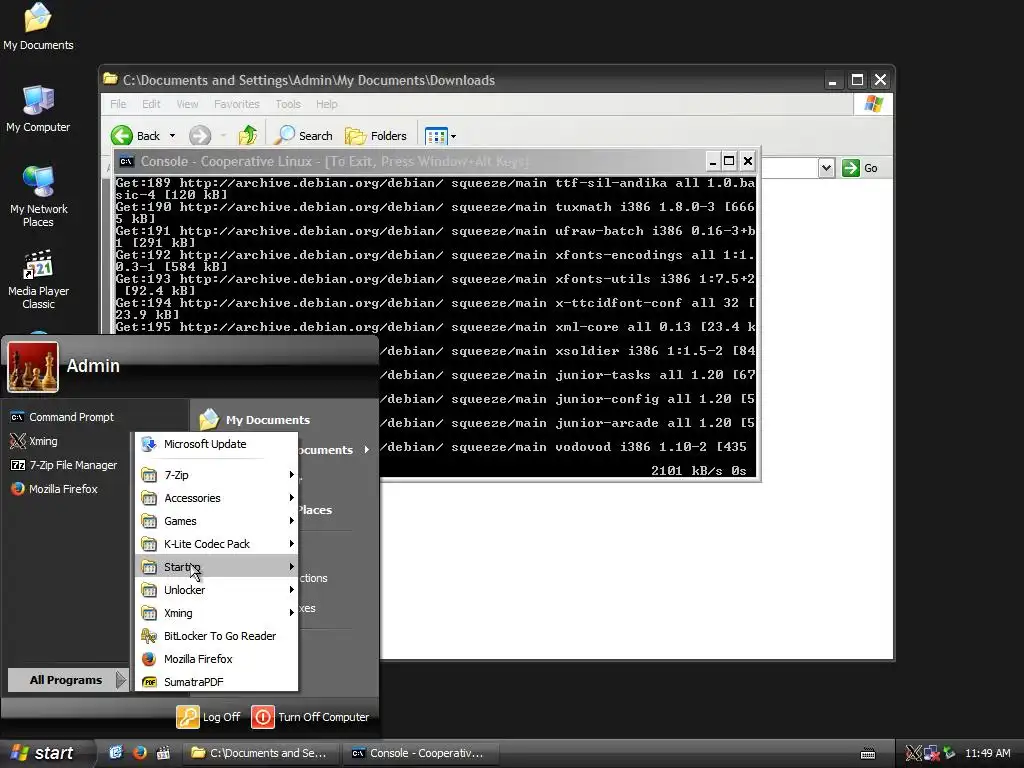The image size is (1024, 768).
Task: Launch Mozilla Firefox from pinned Start list
Action: click(54, 488)
